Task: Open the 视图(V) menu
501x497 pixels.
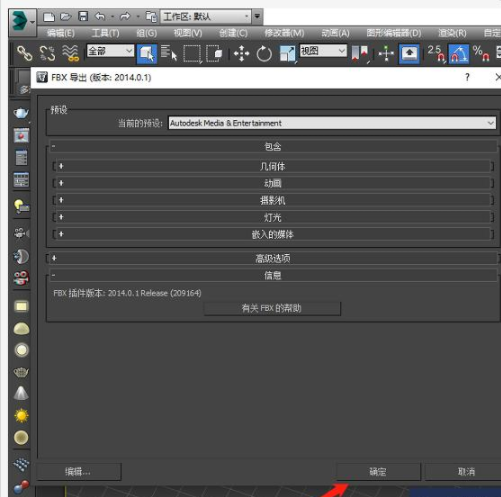Action: click(x=188, y=33)
